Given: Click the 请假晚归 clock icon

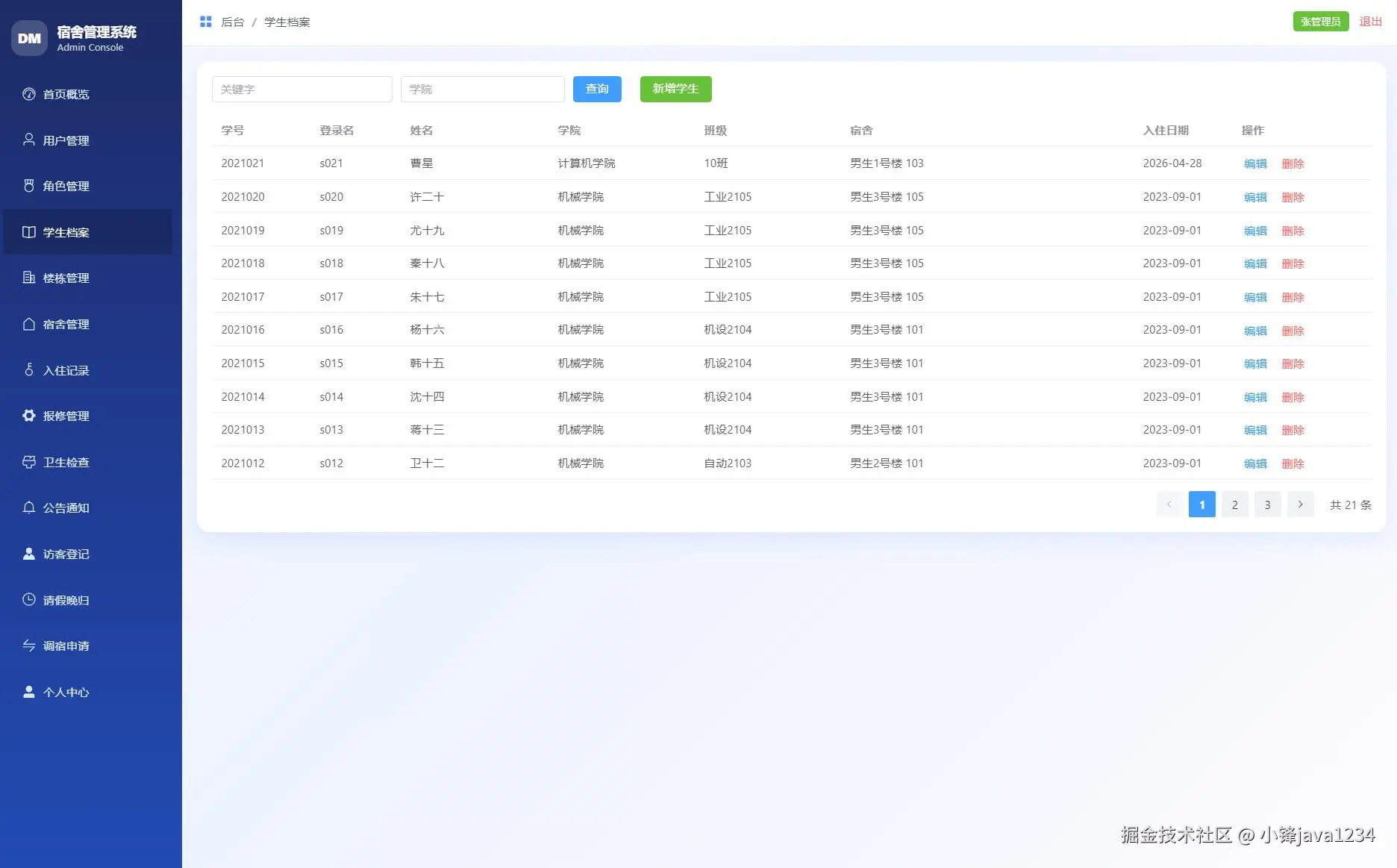Looking at the screenshot, I should coord(29,599).
